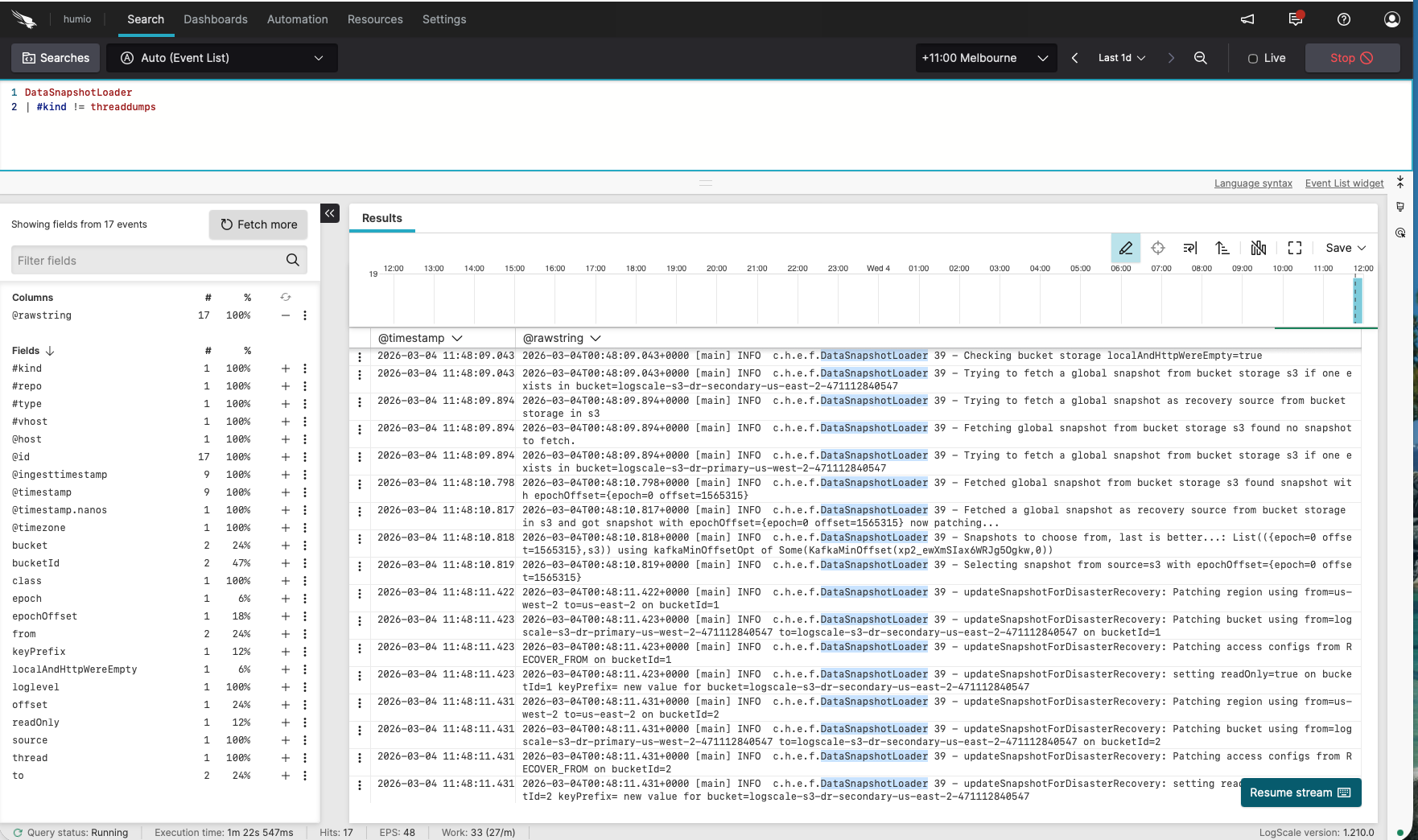Expand the Save options dropdown
Viewport: 1418px width, 840px height.
tap(1344, 248)
